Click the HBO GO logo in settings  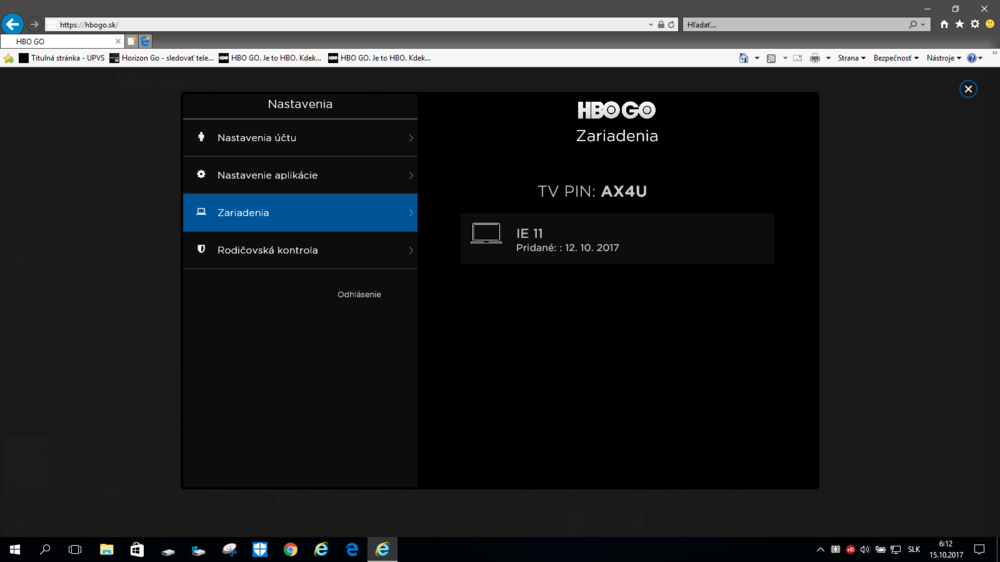tap(617, 110)
